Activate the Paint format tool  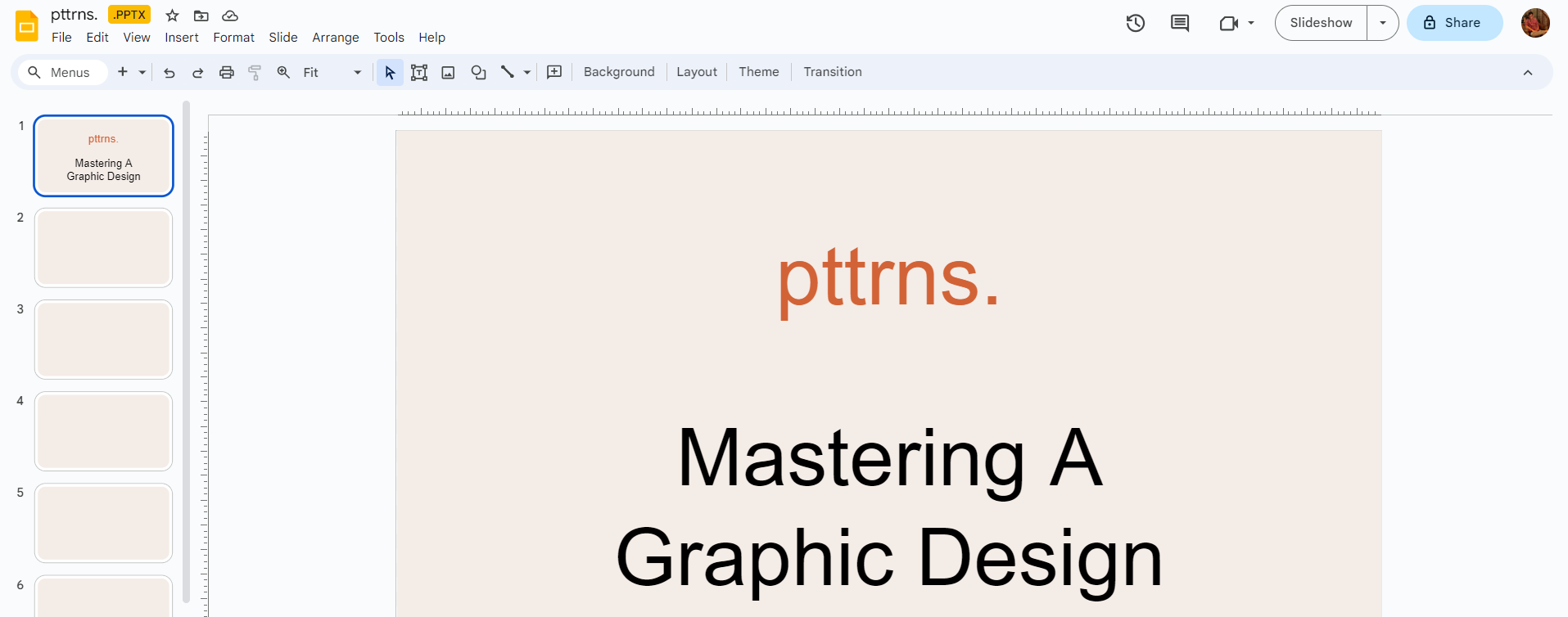coord(255,72)
